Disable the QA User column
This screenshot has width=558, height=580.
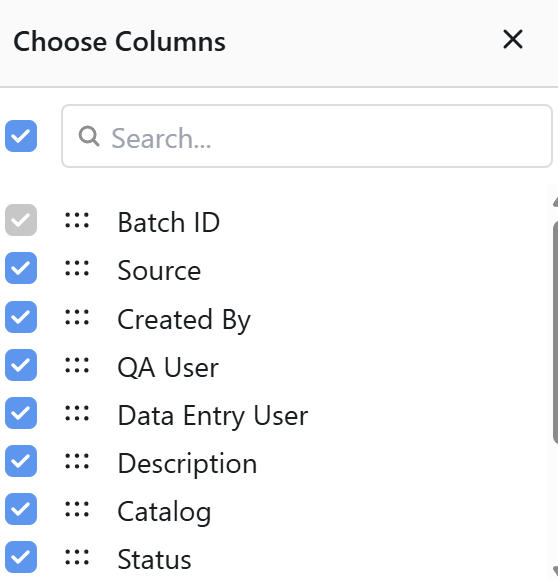tap(21, 365)
